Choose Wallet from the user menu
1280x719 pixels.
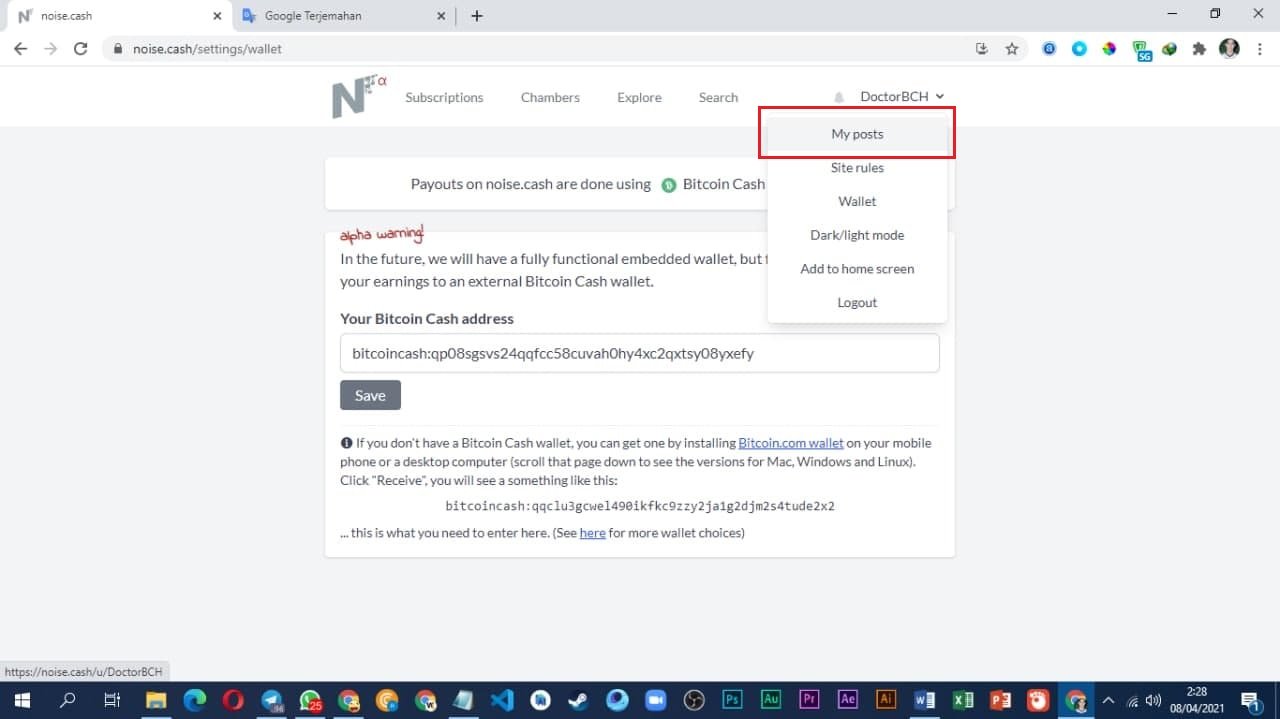pos(857,201)
